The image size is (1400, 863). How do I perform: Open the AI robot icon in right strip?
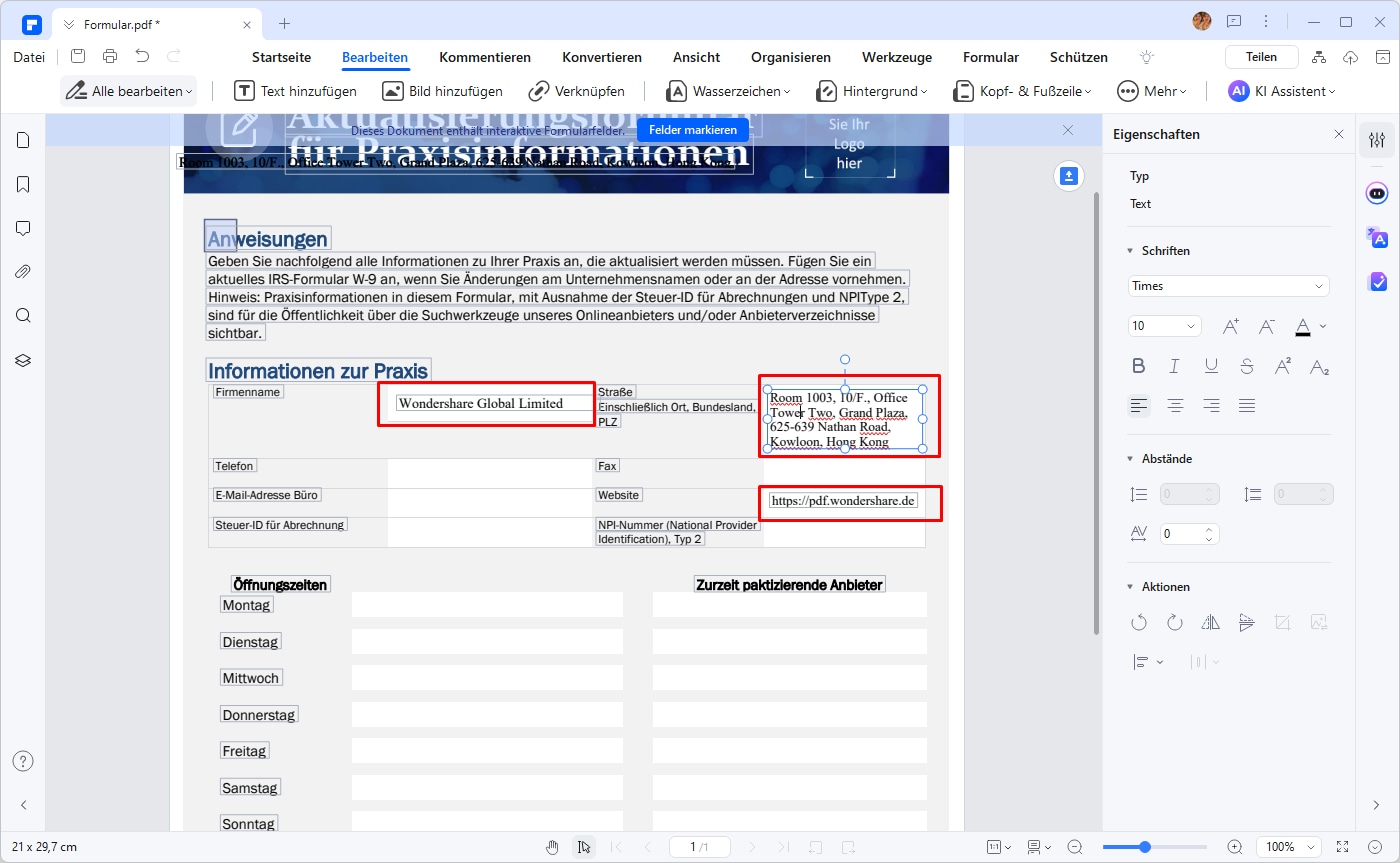pyautogui.click(x=1377, y=192)
